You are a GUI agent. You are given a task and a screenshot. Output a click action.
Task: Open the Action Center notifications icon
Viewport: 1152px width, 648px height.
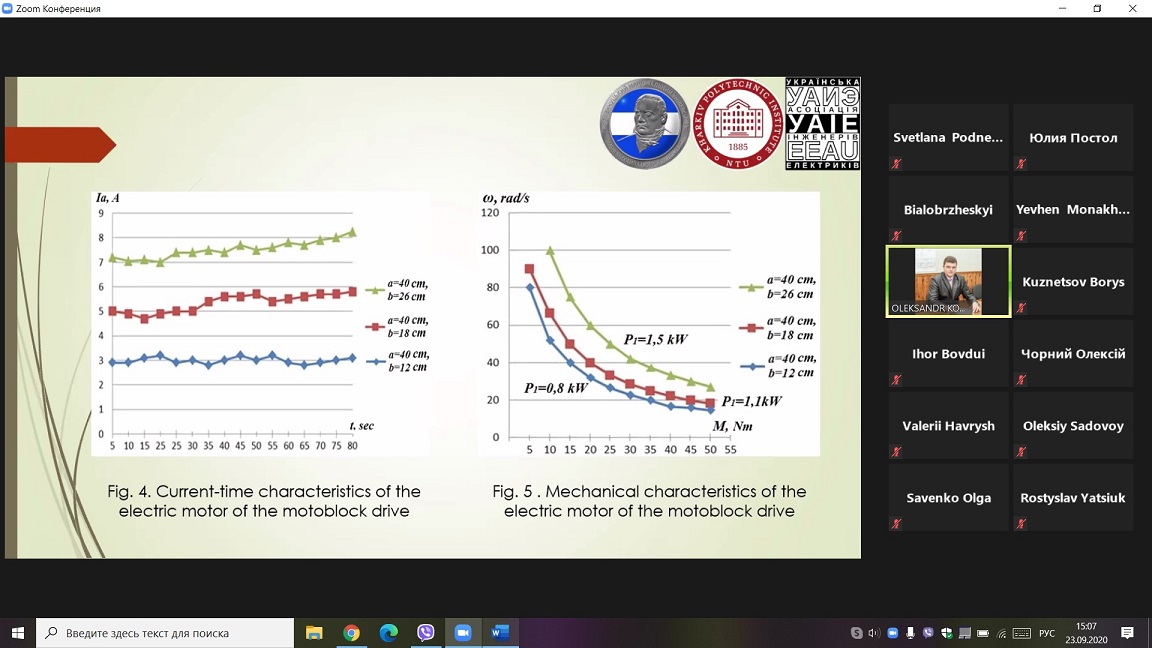point(1128,633)
